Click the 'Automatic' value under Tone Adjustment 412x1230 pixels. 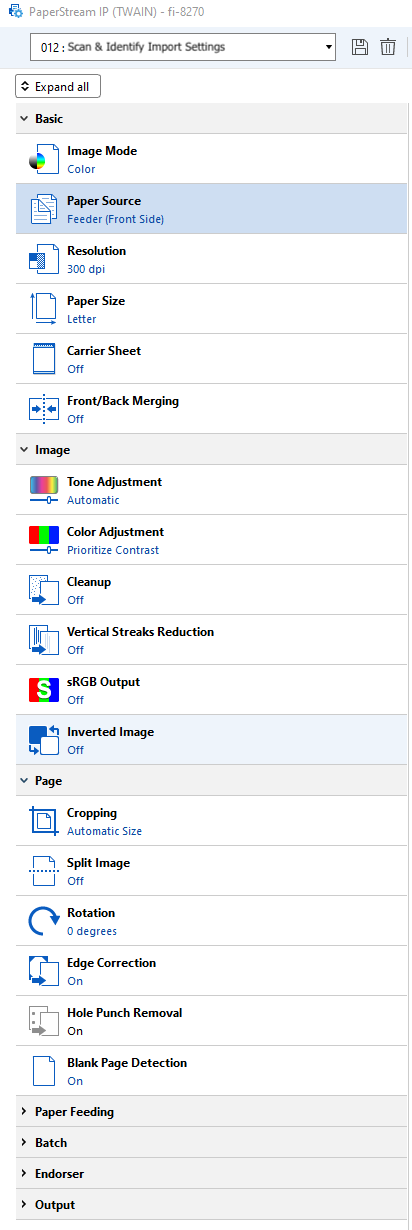[x=93, y=500]
